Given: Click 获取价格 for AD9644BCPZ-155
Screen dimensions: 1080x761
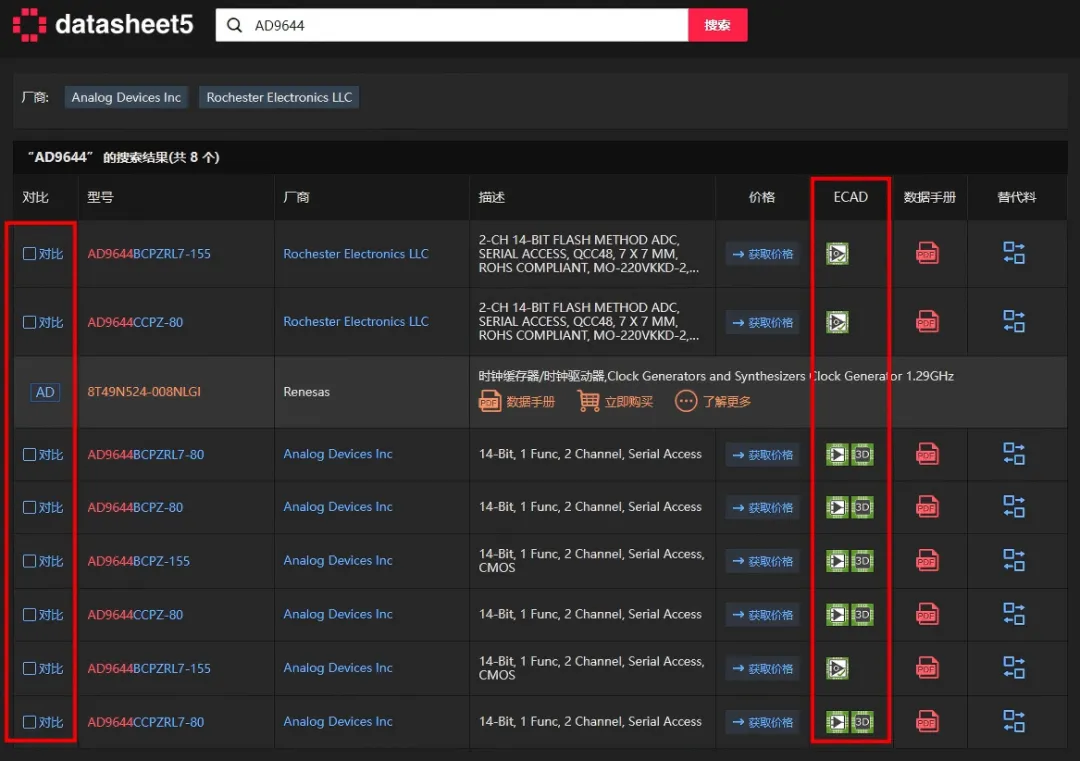Looking at the screenshot, I should [x=762, y=561].
